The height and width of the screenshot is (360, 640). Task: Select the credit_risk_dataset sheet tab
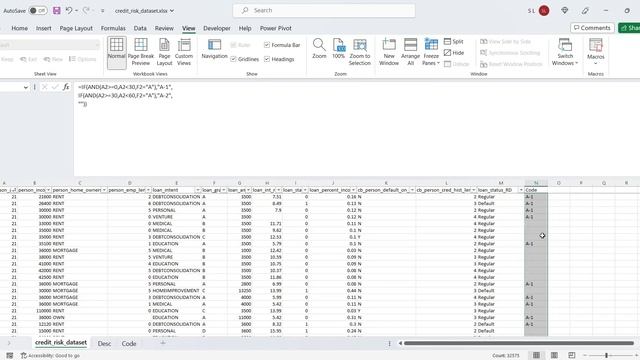[x=61, y=342]
